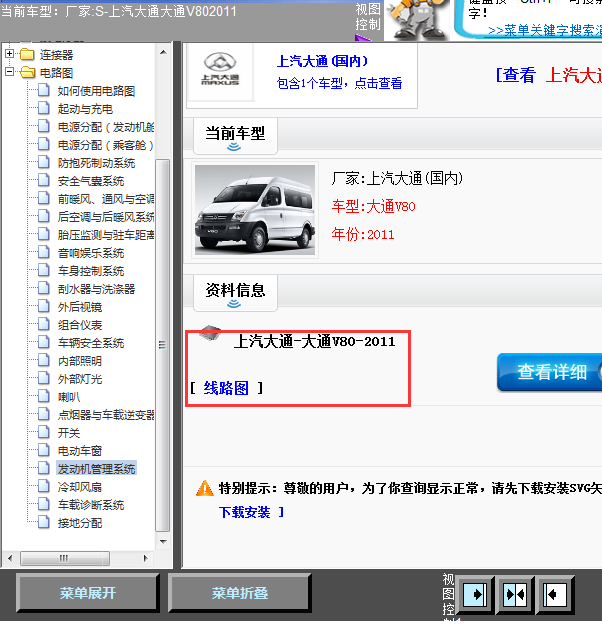Select 电动车窗 item

[x=80, y=451]
